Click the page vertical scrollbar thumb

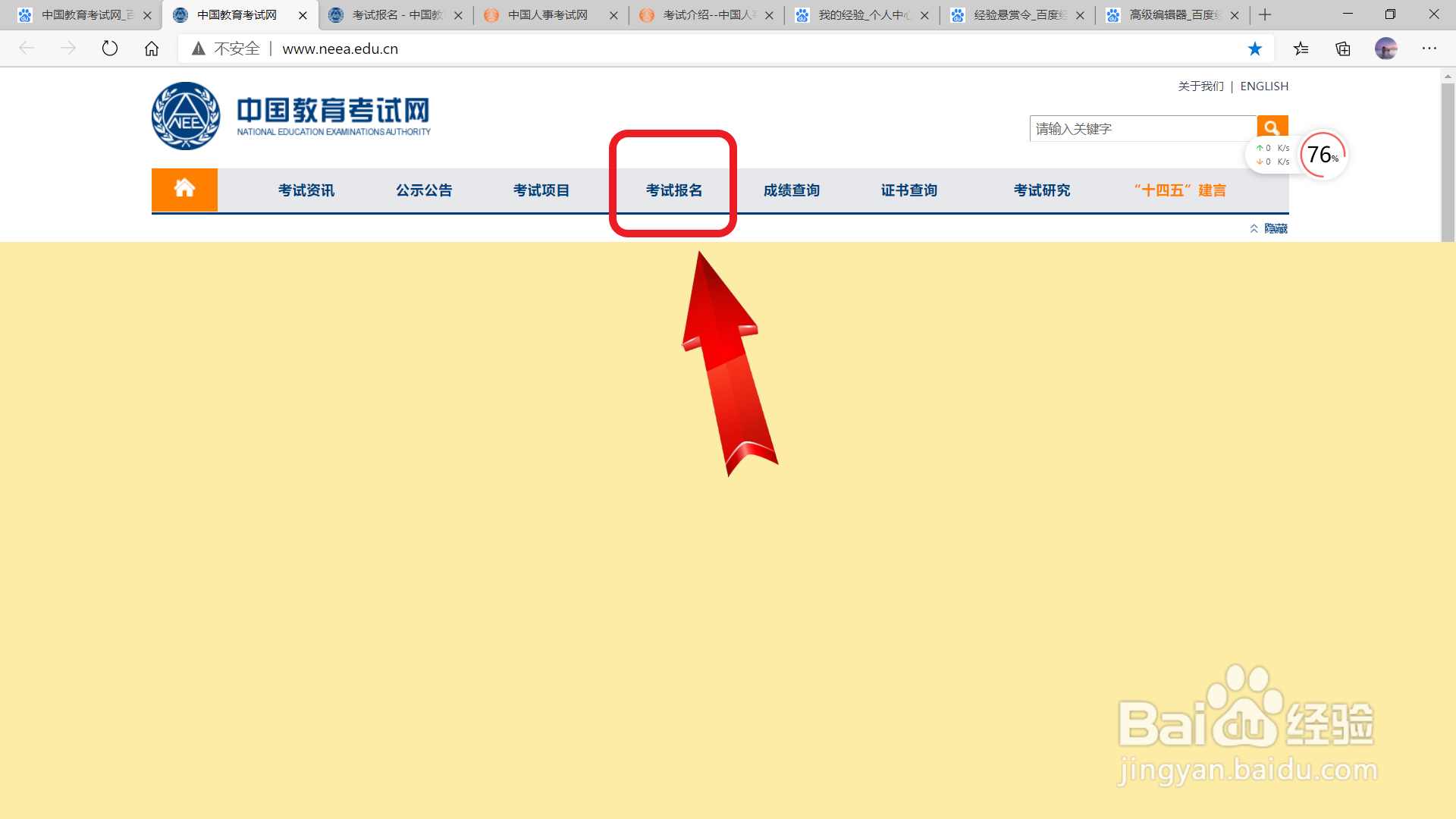[1448, 163]
